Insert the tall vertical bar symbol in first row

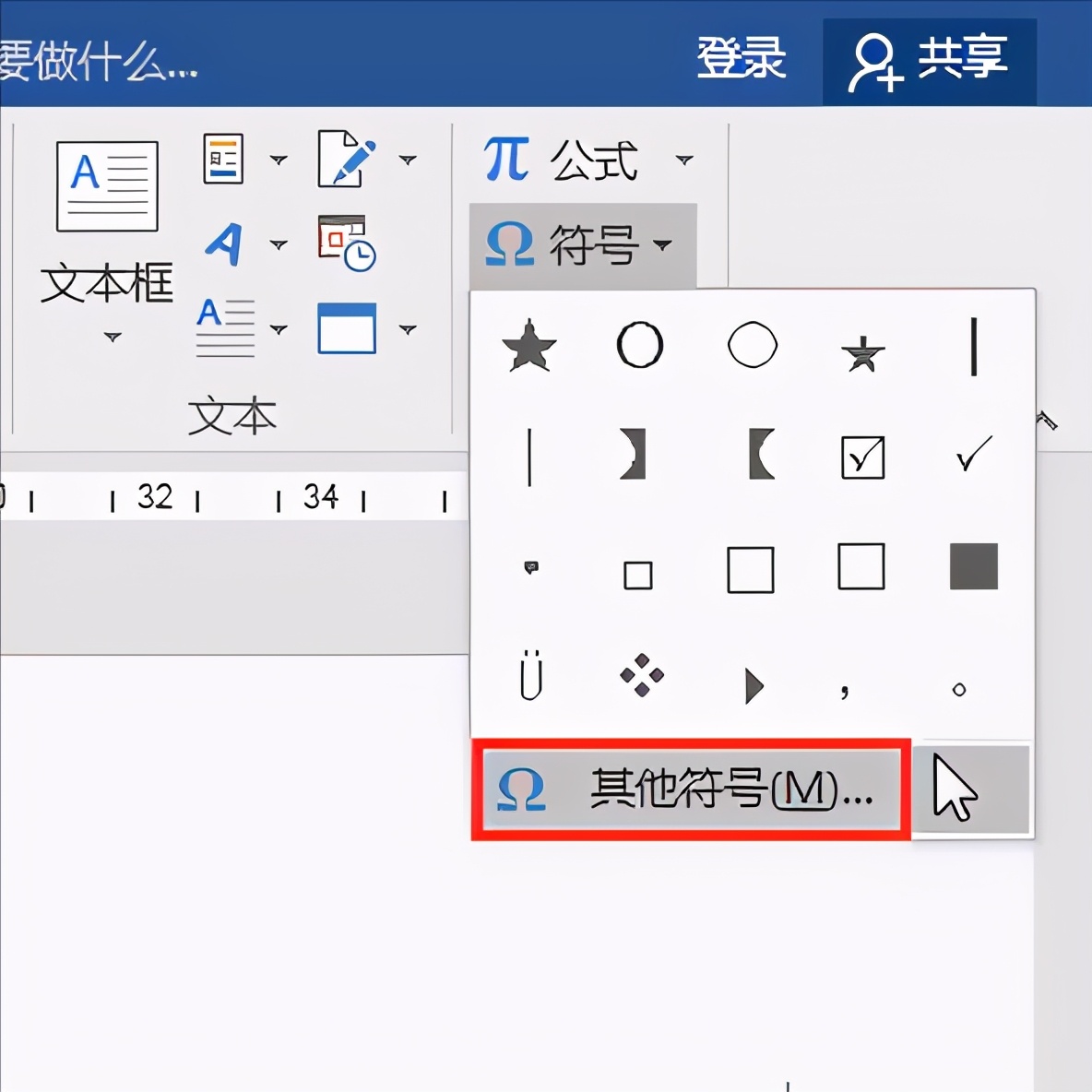[974, 347]
